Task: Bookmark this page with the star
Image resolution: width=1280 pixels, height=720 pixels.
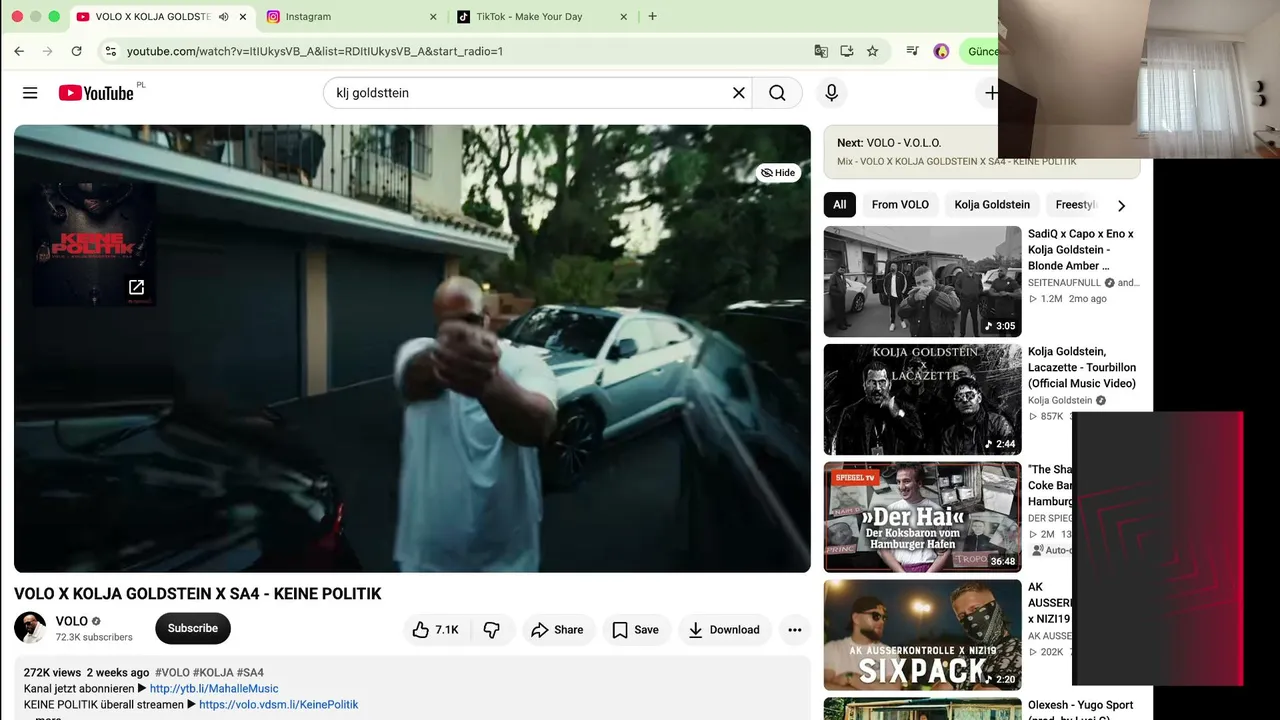Action: pos(872,51)
